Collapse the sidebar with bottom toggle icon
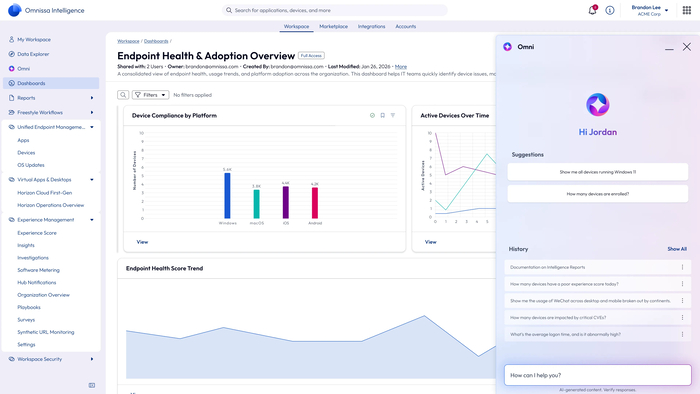The height and width of the screenshot is (394, 700). click(92, 385)
